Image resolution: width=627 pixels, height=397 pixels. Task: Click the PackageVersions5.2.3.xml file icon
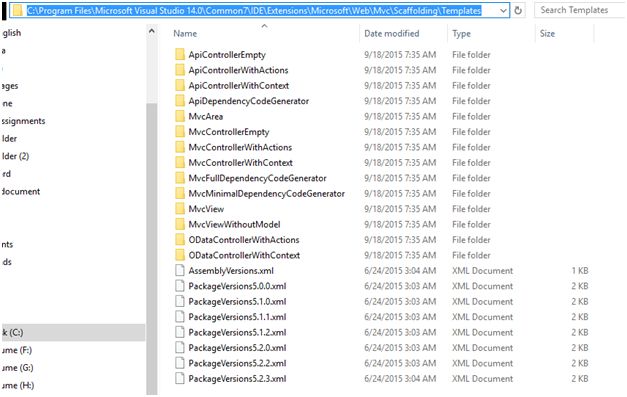180,379
